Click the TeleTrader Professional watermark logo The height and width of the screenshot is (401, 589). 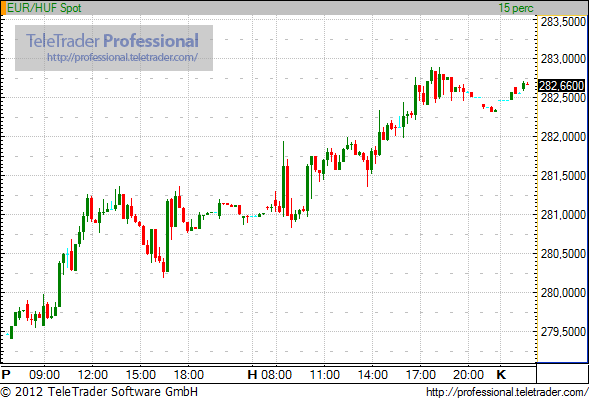112,41
